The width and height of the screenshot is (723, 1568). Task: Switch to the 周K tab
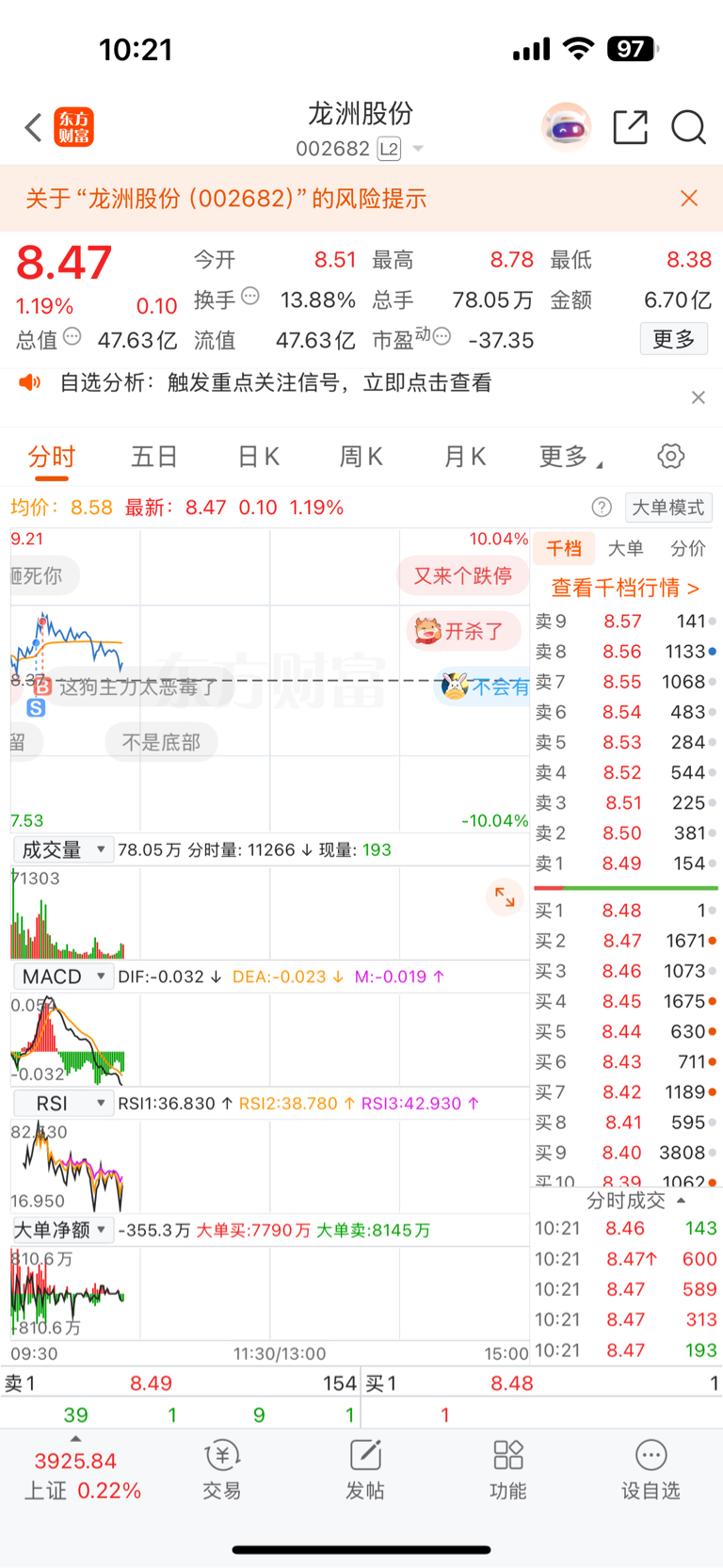pyautogui.click(x=361, y=457)
